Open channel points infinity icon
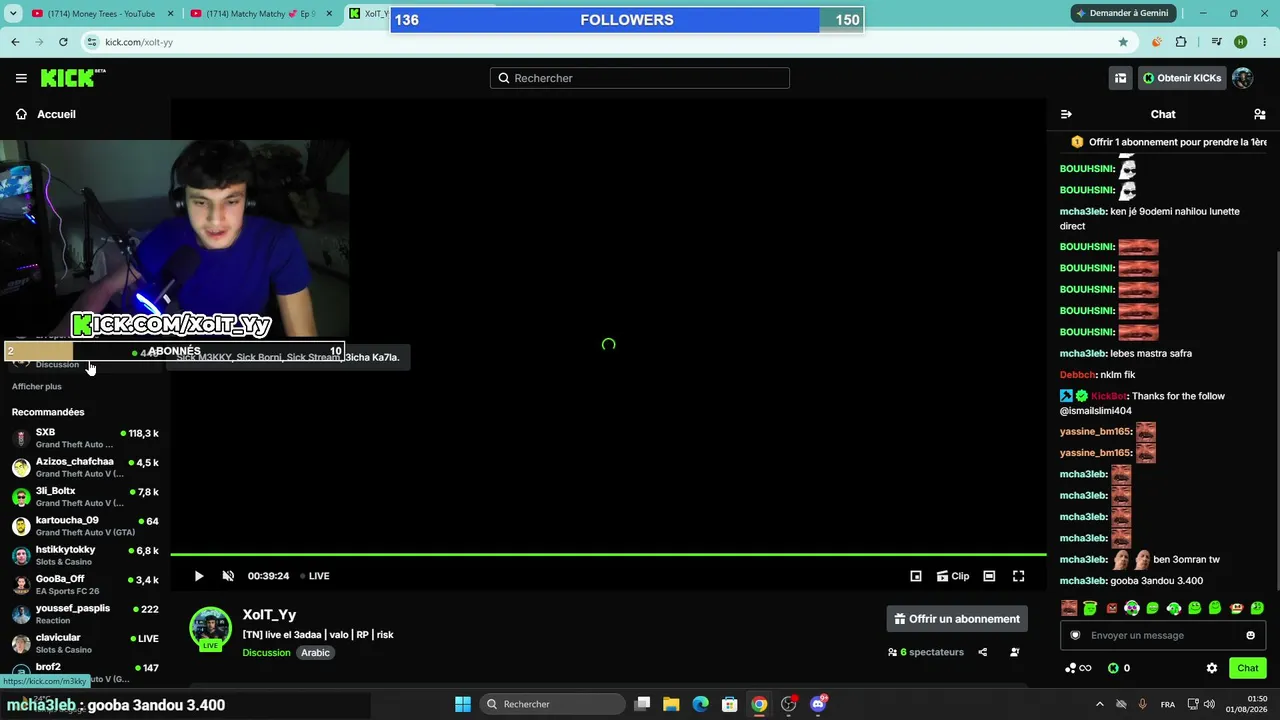 point(1078,668)
